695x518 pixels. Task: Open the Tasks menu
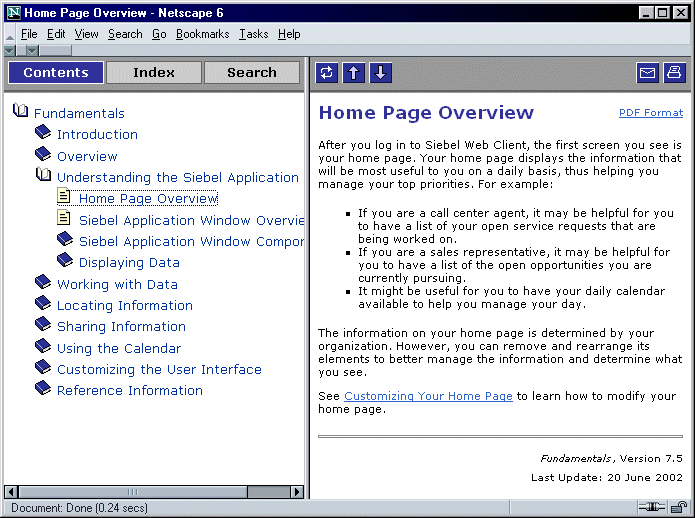point(254,34)
